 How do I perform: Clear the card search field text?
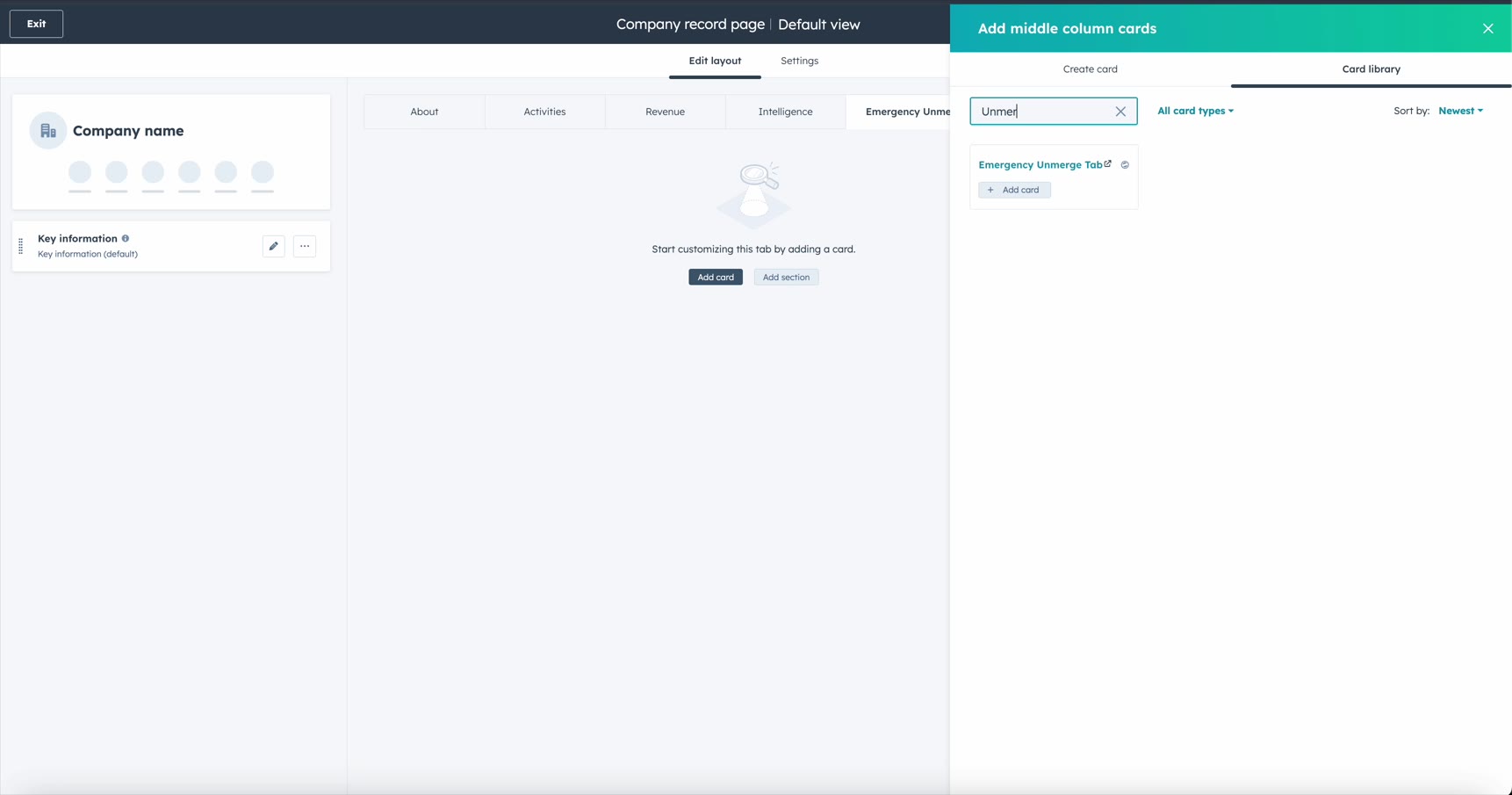[1120, 112]
